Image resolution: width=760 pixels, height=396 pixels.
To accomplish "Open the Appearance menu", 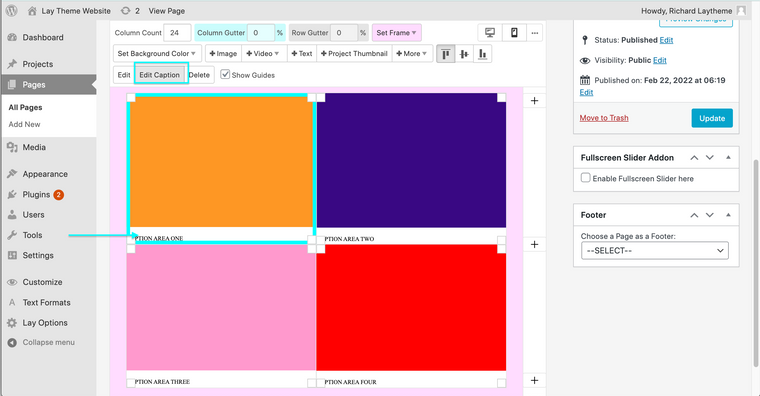I will (x=45, y=174).
